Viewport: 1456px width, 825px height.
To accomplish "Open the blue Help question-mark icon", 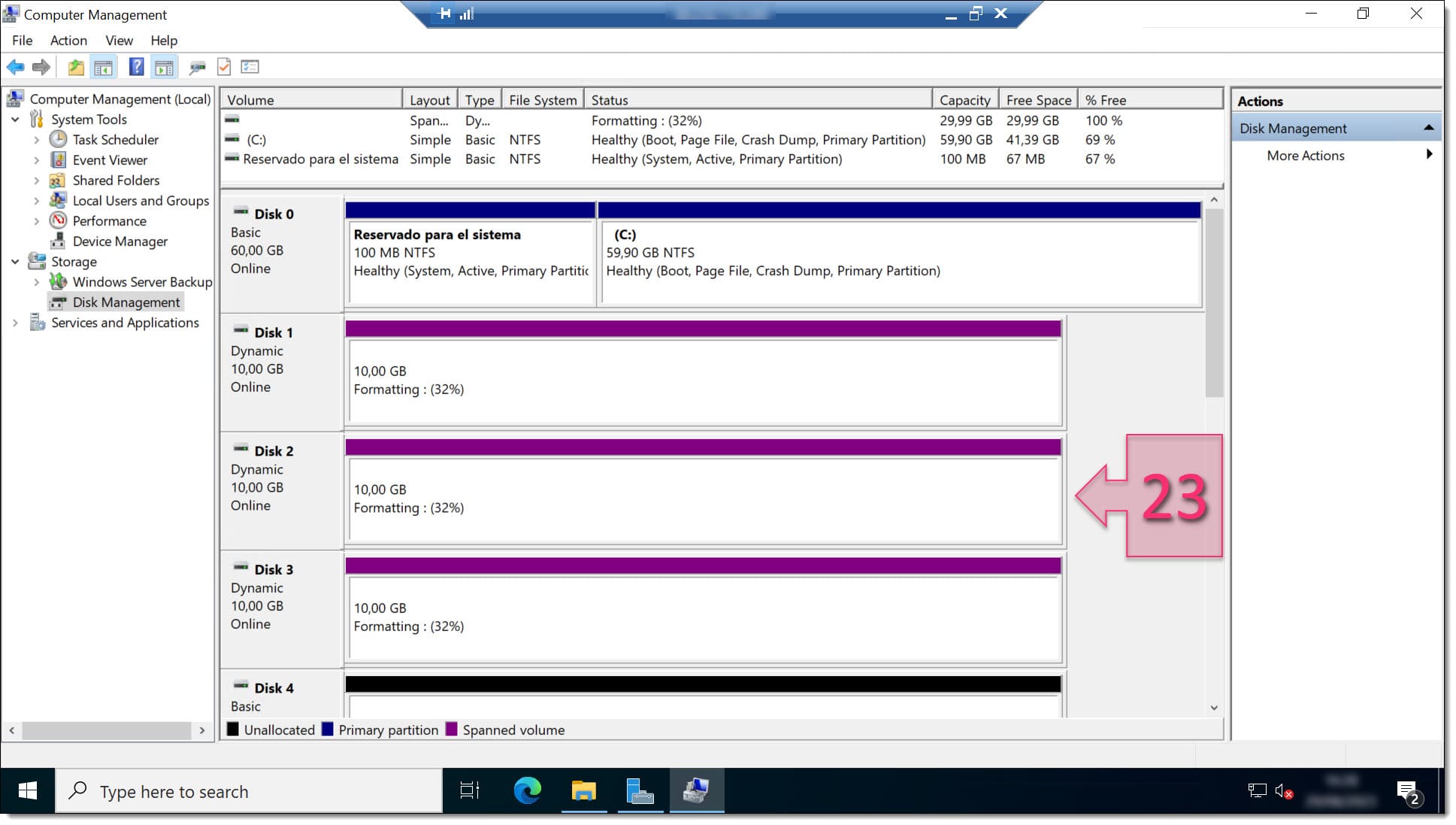I will (x=136, y=67).
